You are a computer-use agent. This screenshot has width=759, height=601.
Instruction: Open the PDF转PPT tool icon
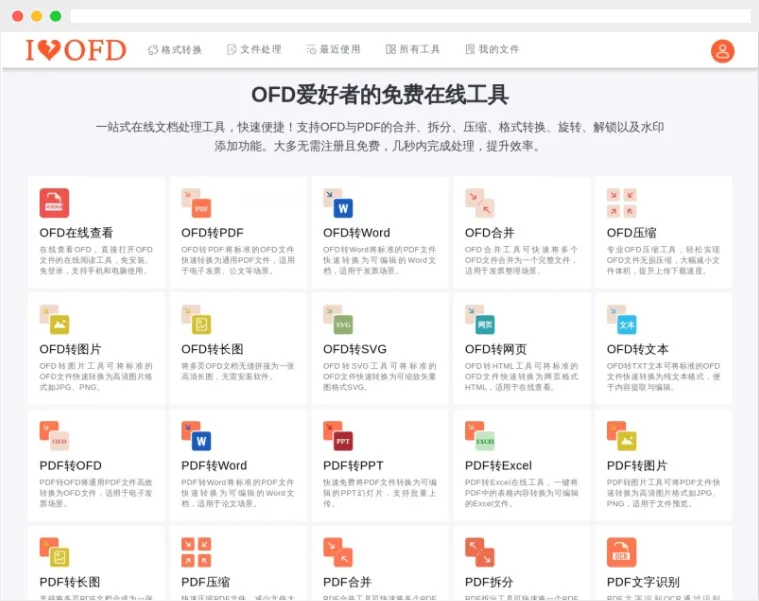click(x=338, y=436)
